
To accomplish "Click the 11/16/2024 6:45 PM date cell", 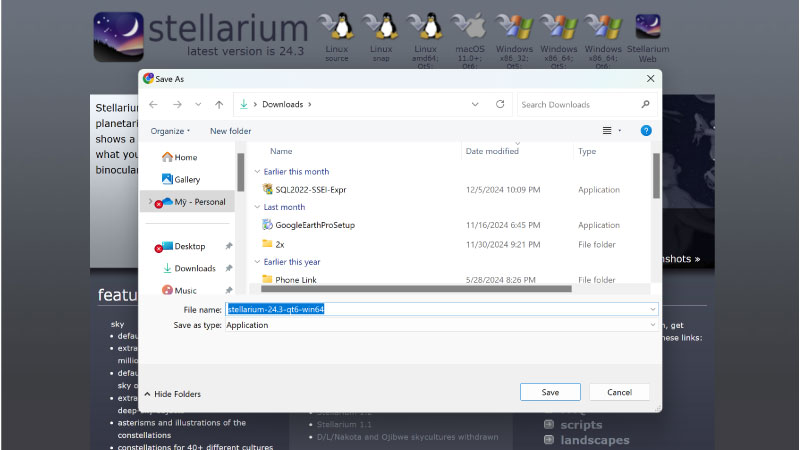I will (x=503, y=225).
